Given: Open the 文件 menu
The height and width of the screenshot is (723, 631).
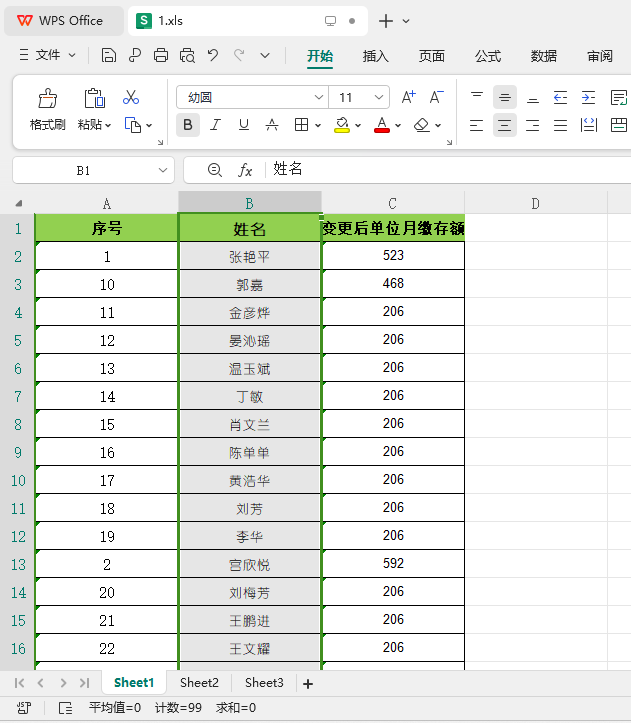Looking at the screenshot, I should 47,55.
